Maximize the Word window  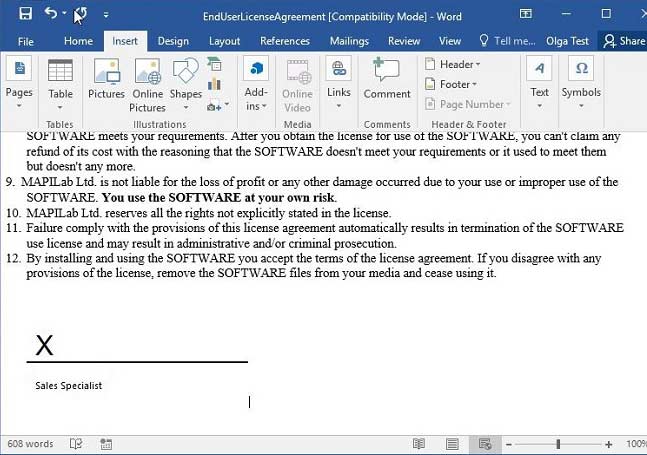[606, 14]
